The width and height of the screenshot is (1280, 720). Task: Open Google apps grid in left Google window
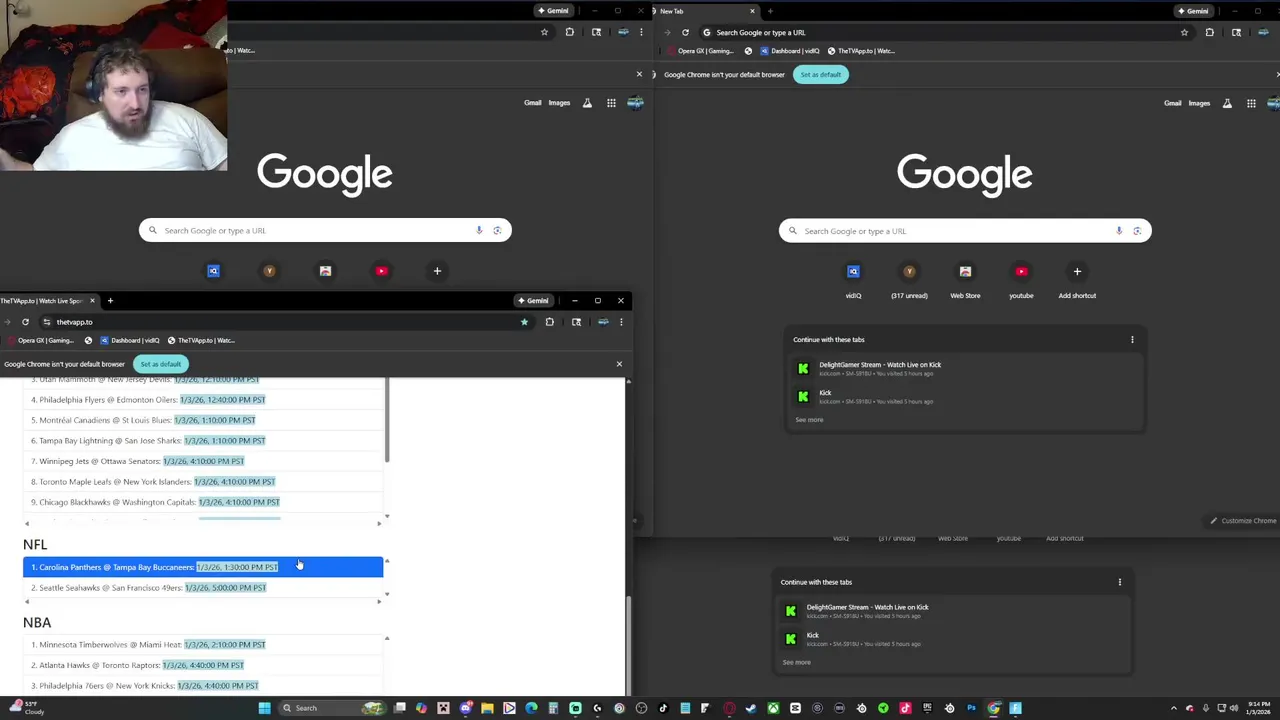click(x=611, y=103)
